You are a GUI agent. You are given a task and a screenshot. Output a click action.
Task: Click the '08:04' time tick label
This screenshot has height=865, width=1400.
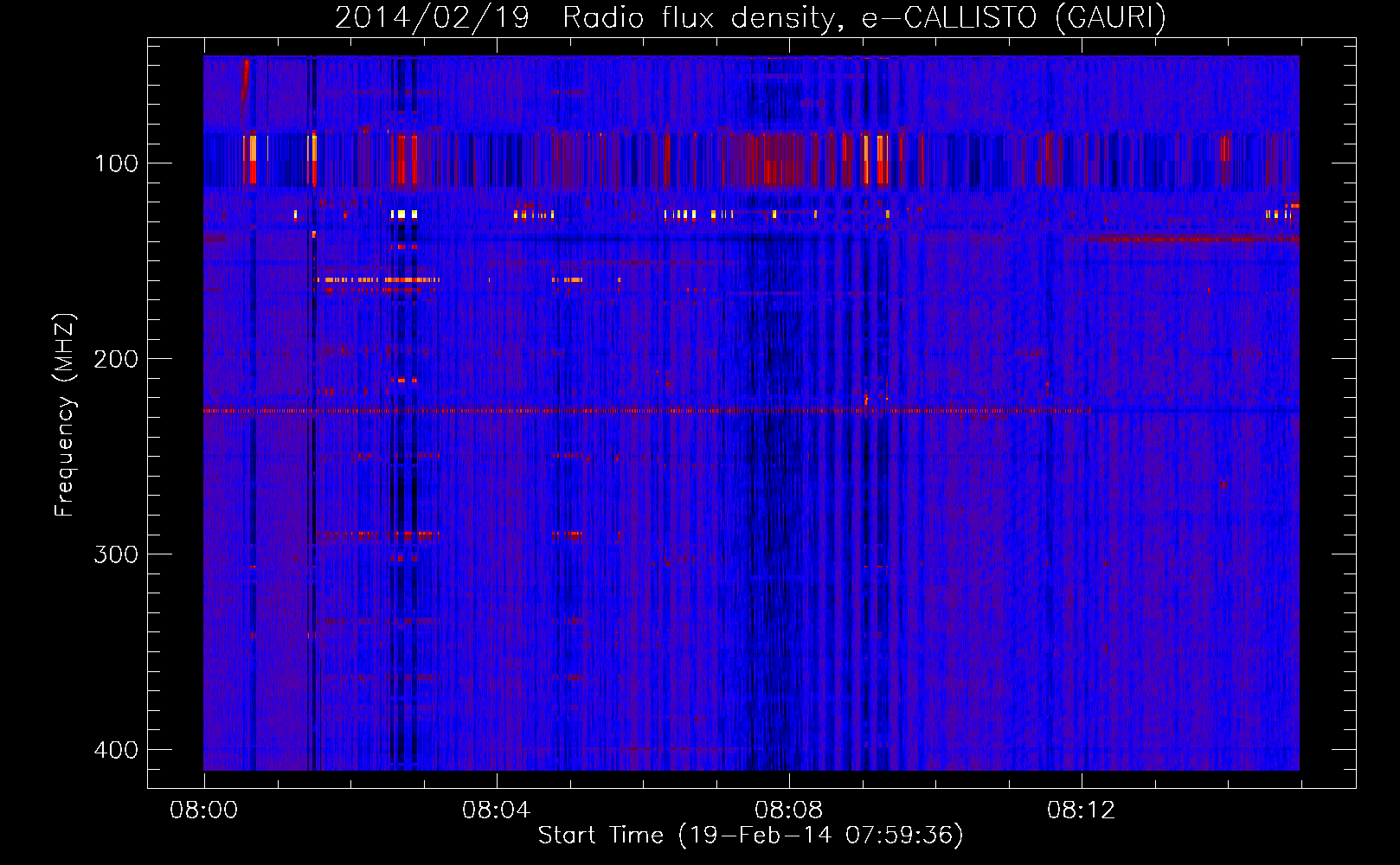[496, 811]
